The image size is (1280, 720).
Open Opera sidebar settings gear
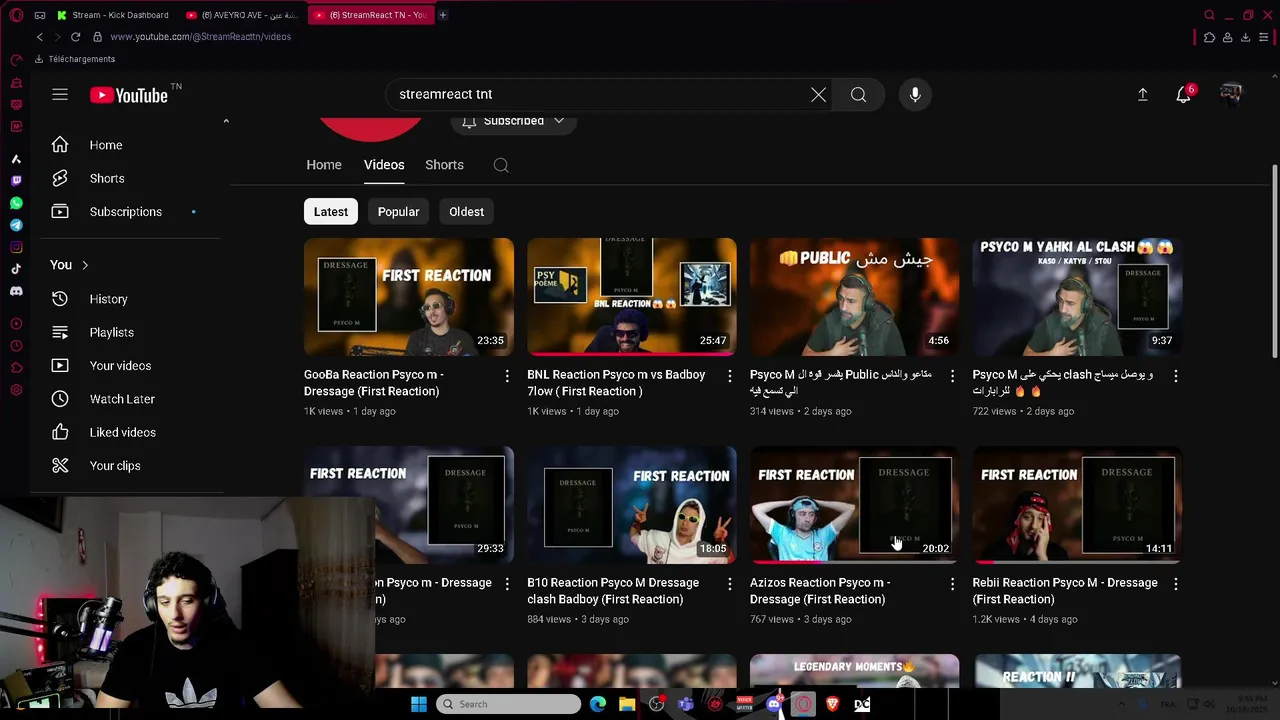[x=16, y=390]
